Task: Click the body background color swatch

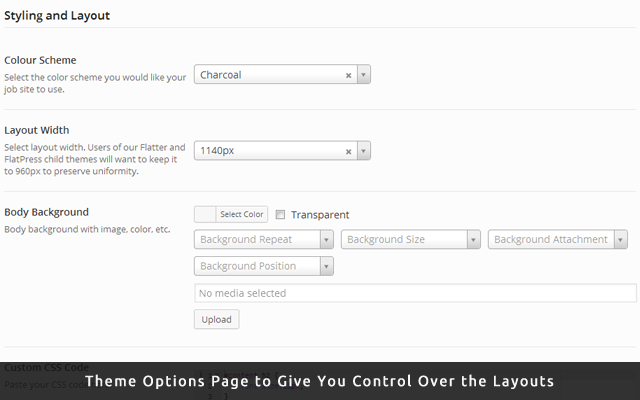Action: point(205,214)
